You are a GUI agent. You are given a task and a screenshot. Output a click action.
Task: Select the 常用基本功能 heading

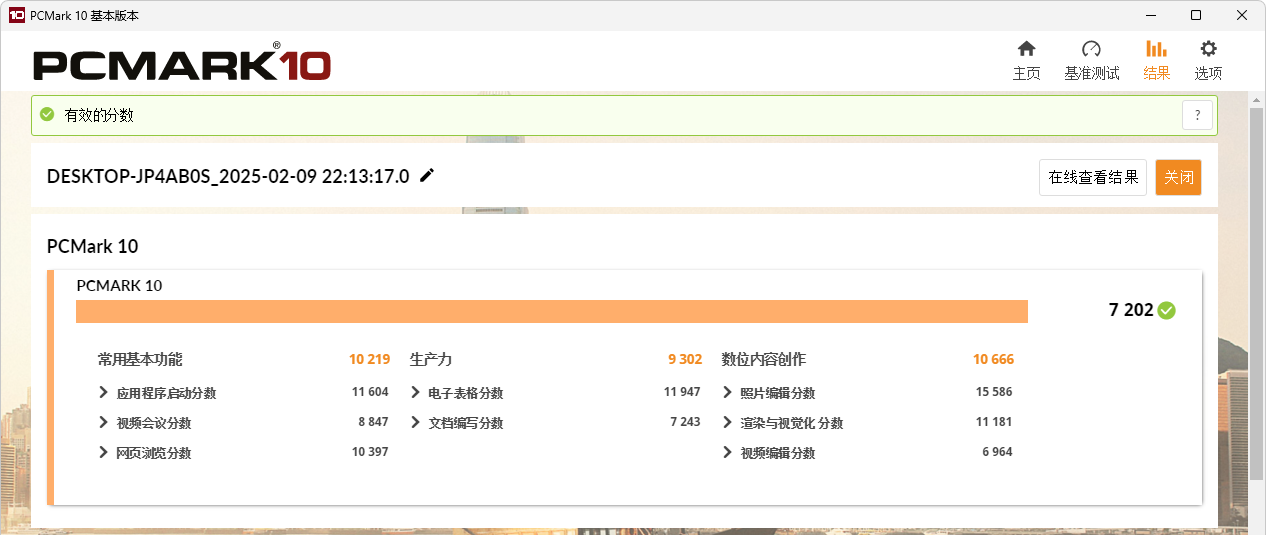(140, 359)
